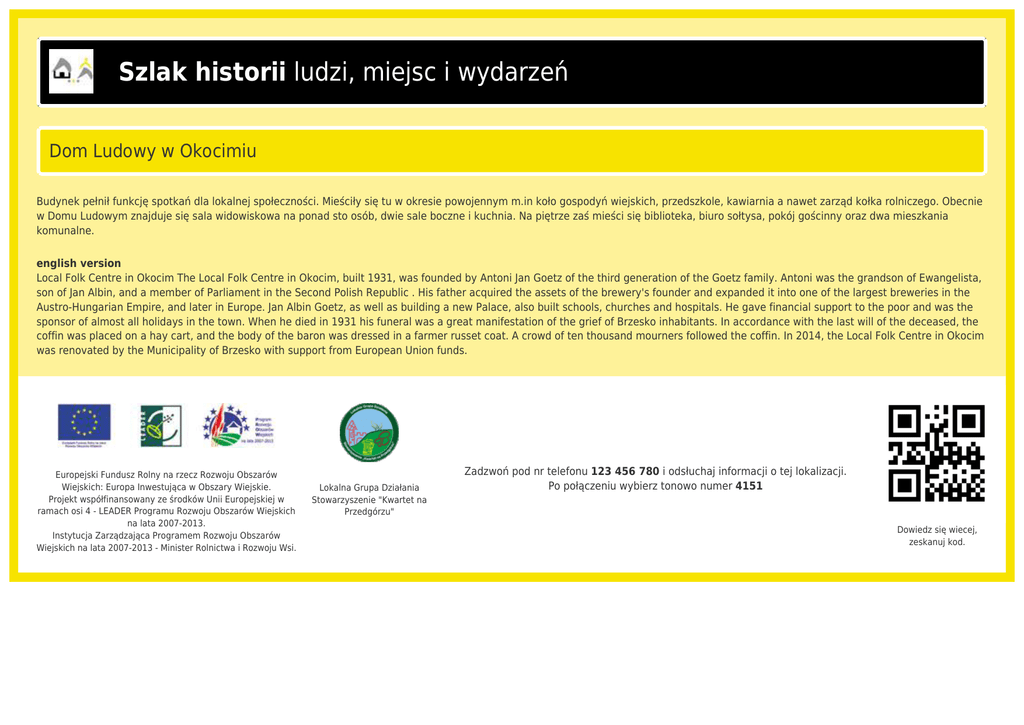Click 'Dowiedz się wiecej, zeskanuj kod' caption
This screenshot has width=1024, height=725.
click(x=936, y=536)
